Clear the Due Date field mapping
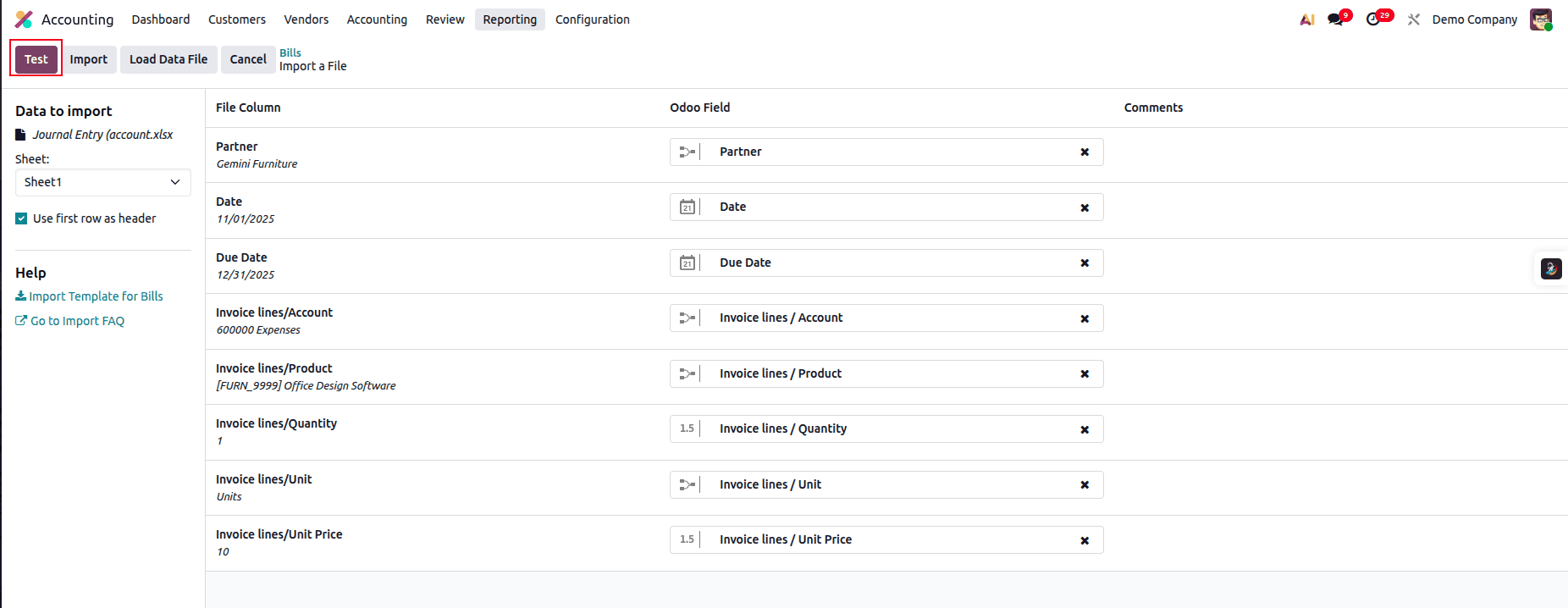The width and height of the screenshot is (1568, 608). 1085,263
